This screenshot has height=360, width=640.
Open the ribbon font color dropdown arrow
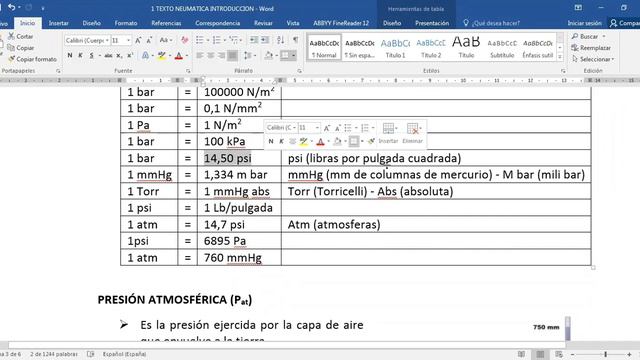(187, 56)
